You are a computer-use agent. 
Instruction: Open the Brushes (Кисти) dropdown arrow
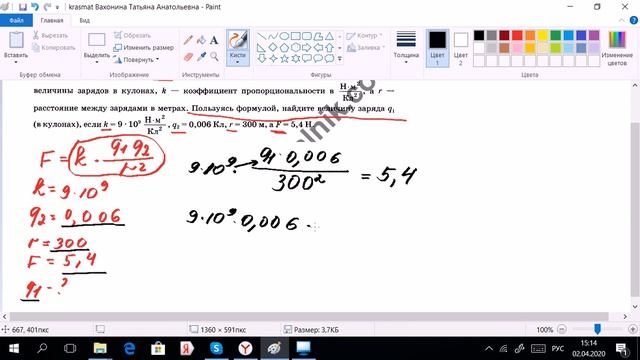pyautogui.click(x=238, y=62)
